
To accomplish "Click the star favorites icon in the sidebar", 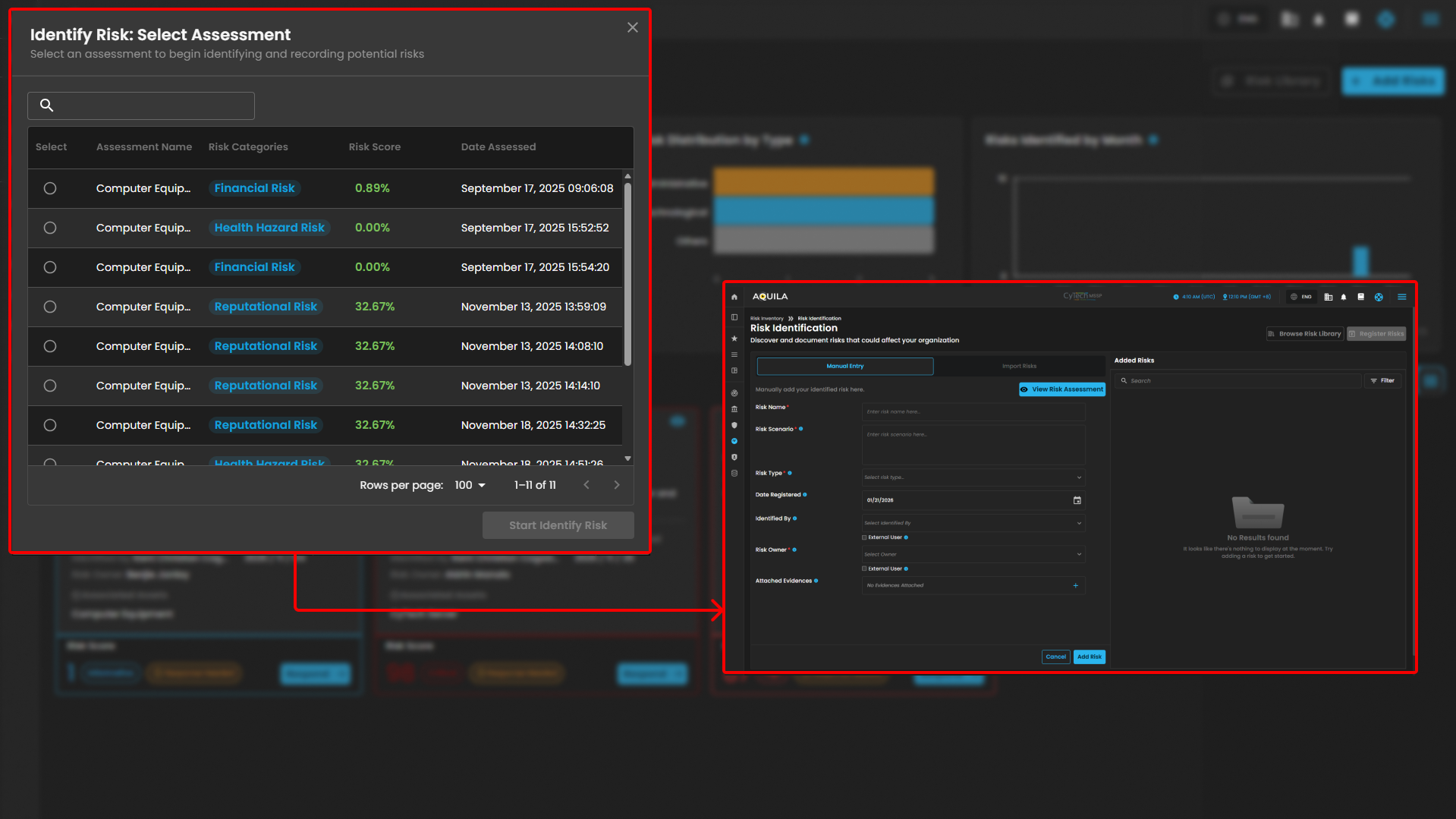I will [734, 339].
